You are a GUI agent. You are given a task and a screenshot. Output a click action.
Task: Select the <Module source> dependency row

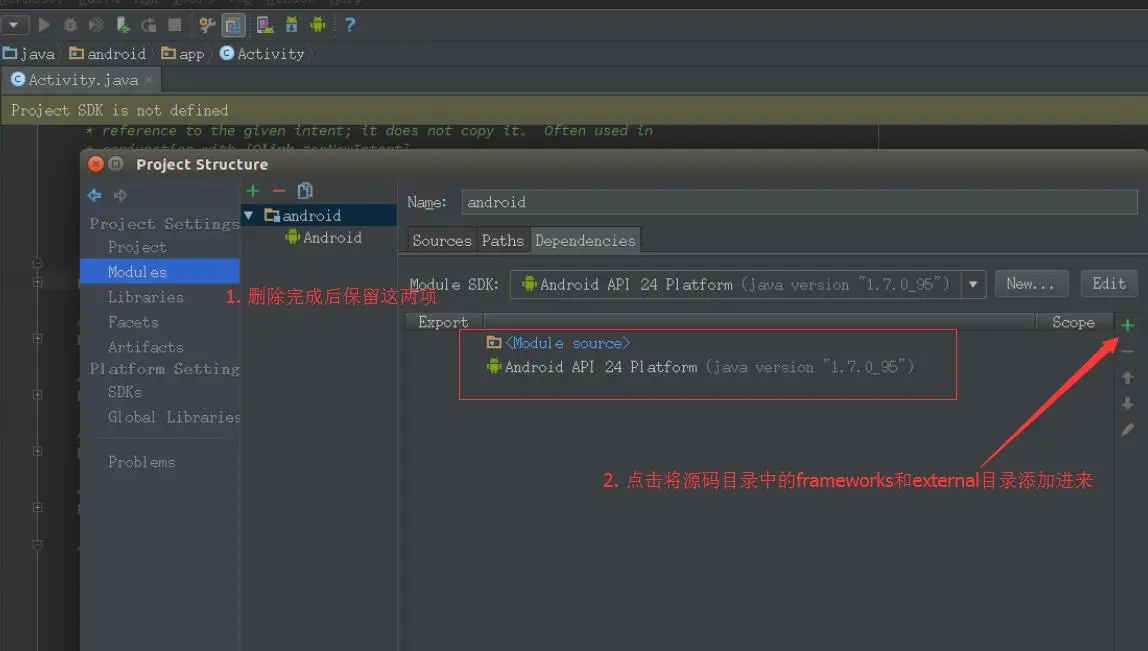[558, 343]
